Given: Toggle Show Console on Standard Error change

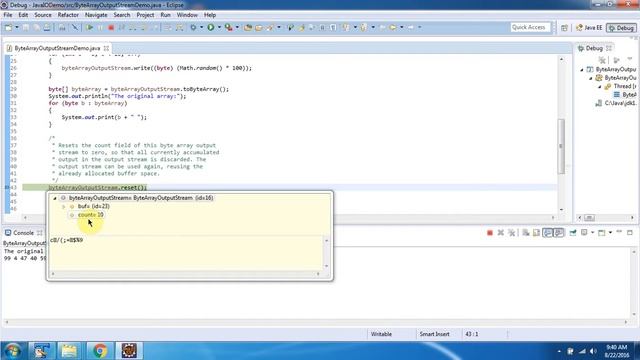Looking at the screenshot, I should (x=558, y=233).
